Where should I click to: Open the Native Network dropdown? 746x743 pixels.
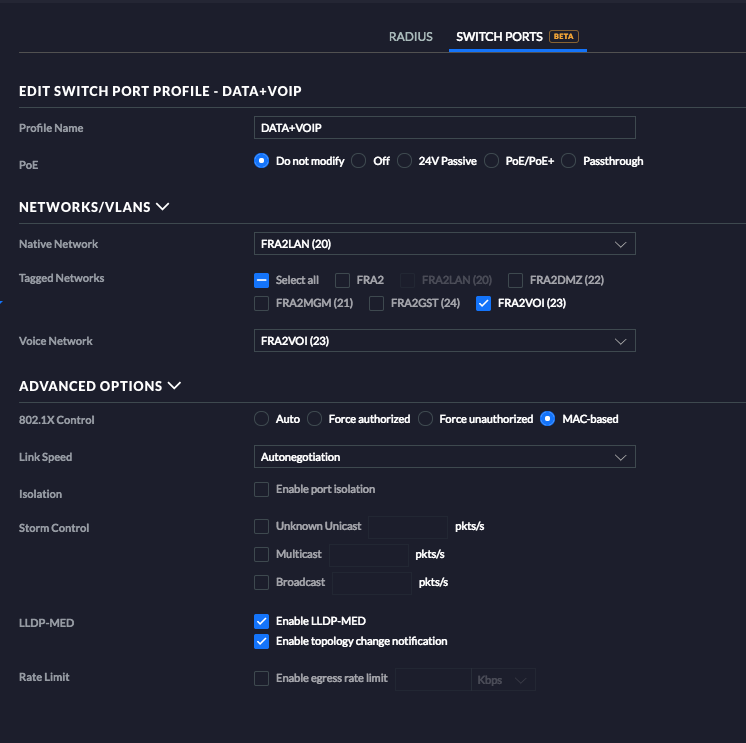[445, 244]
